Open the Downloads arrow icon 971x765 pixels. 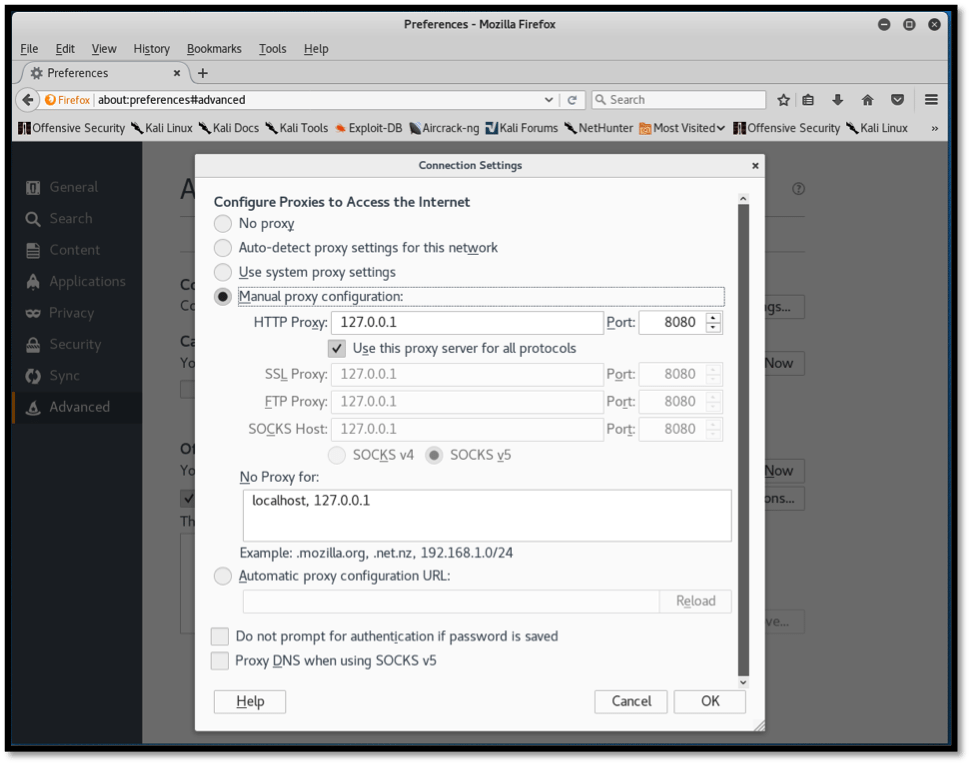[838, 100]
